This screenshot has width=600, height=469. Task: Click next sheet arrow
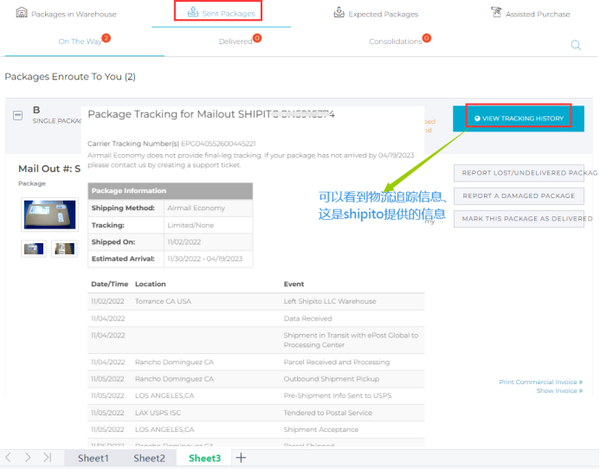click(28, 458)
